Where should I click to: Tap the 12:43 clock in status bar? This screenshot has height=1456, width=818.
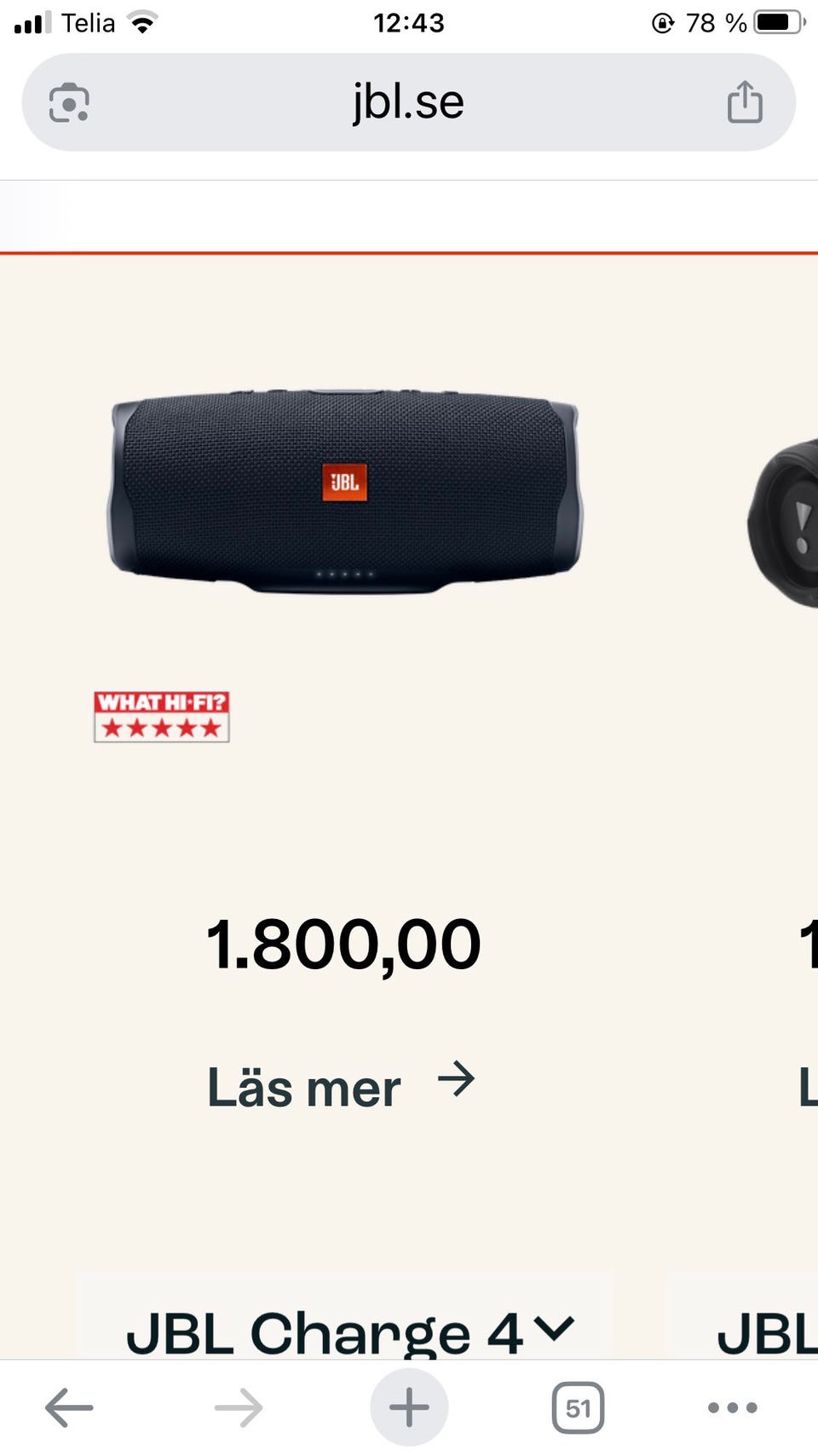pyautogui.click(x=409, y=22)
